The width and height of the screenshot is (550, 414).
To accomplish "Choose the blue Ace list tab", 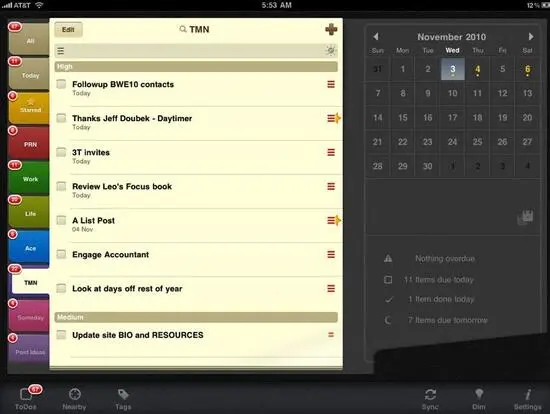I will tap(29, 247).
